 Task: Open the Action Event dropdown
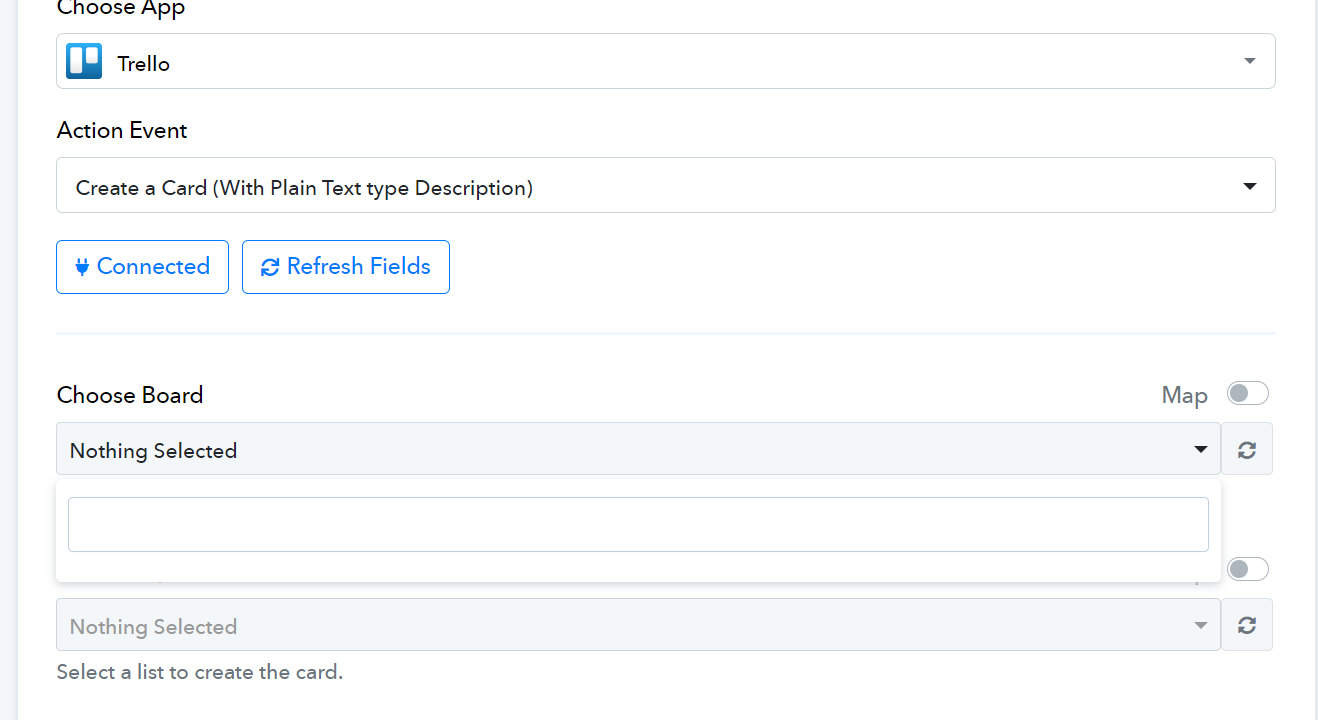click(x=666, y=185)
